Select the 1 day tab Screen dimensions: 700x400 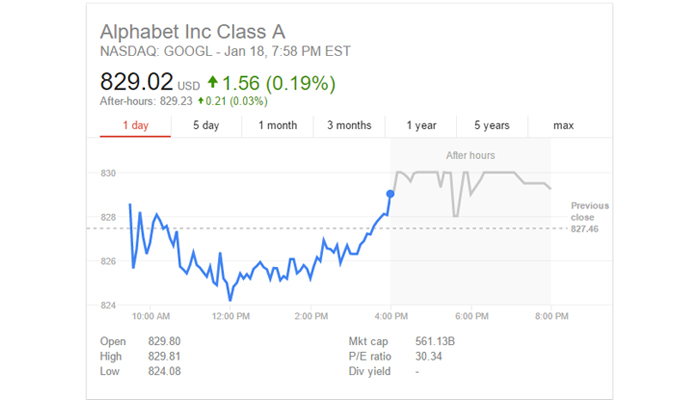coord(135,125)
